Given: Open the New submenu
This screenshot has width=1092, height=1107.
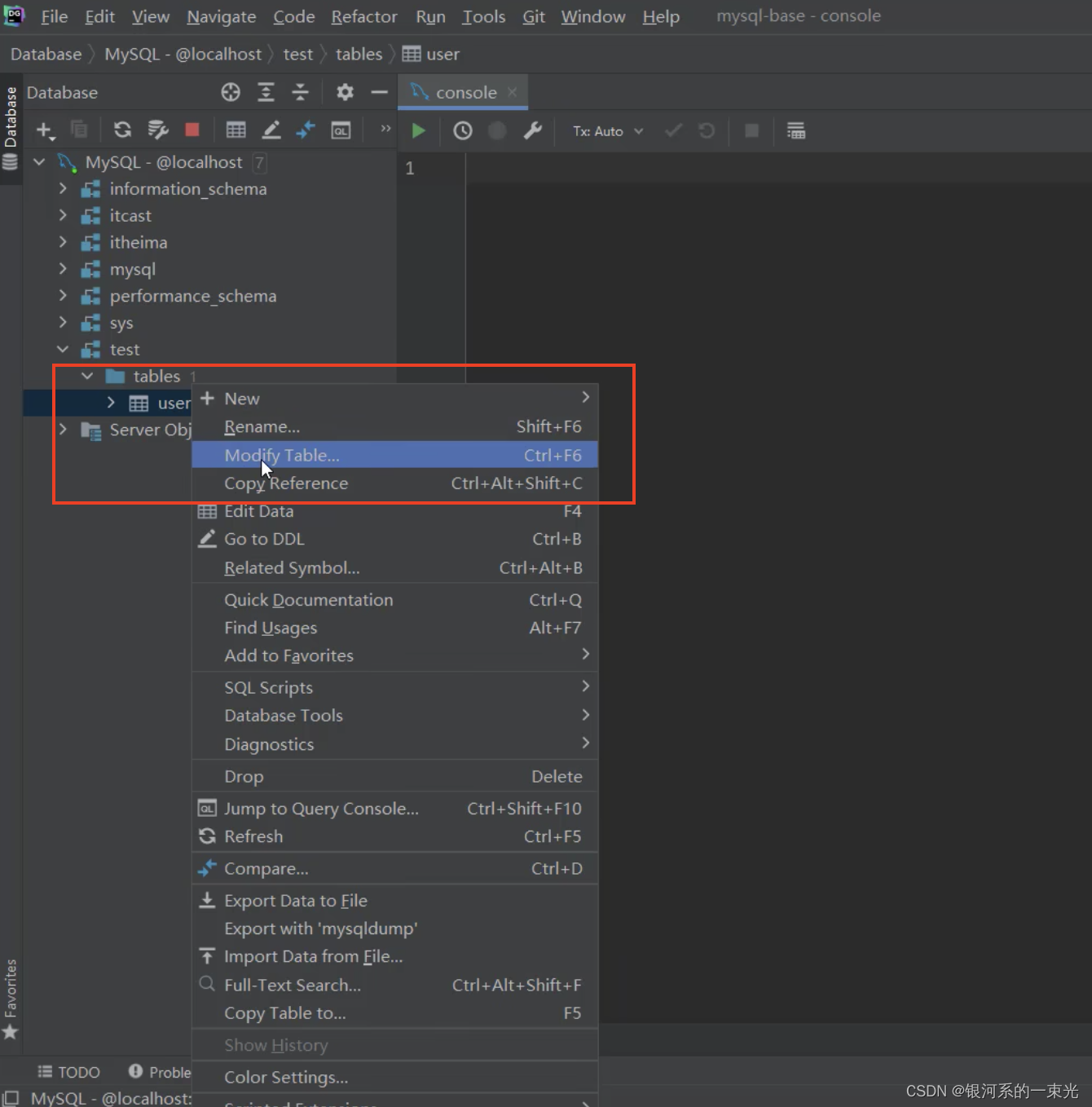Looking at the screenshot, I should click(394, 399).
